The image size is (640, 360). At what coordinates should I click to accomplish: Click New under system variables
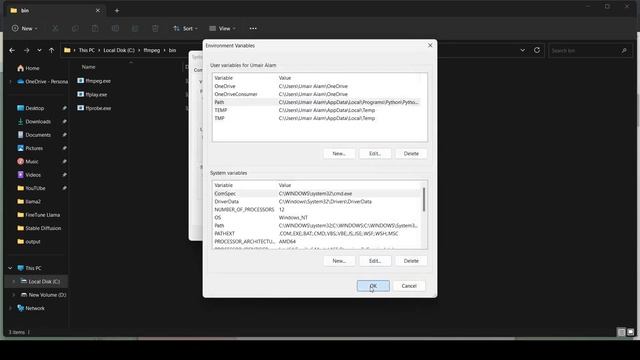[x=339, y=261]
